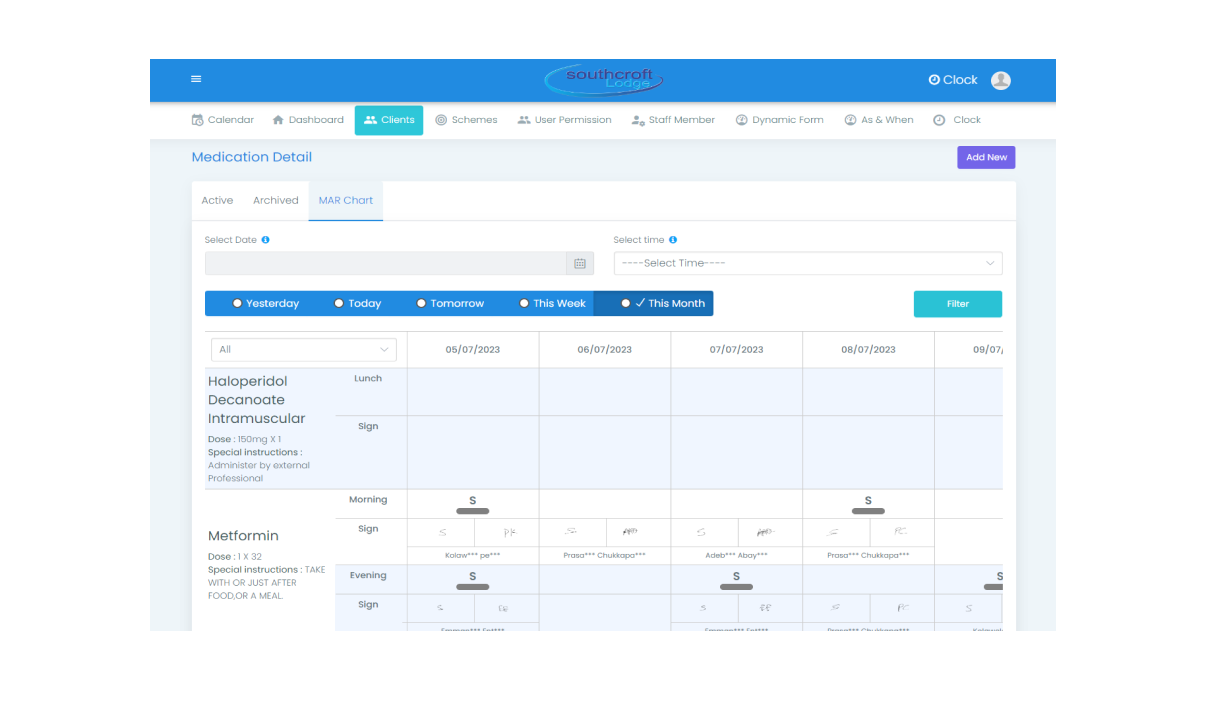Click the Southcroft Lodge logo
Image resolution: width=1207 pixels, height=725 pixels.
tap(603, 80)
